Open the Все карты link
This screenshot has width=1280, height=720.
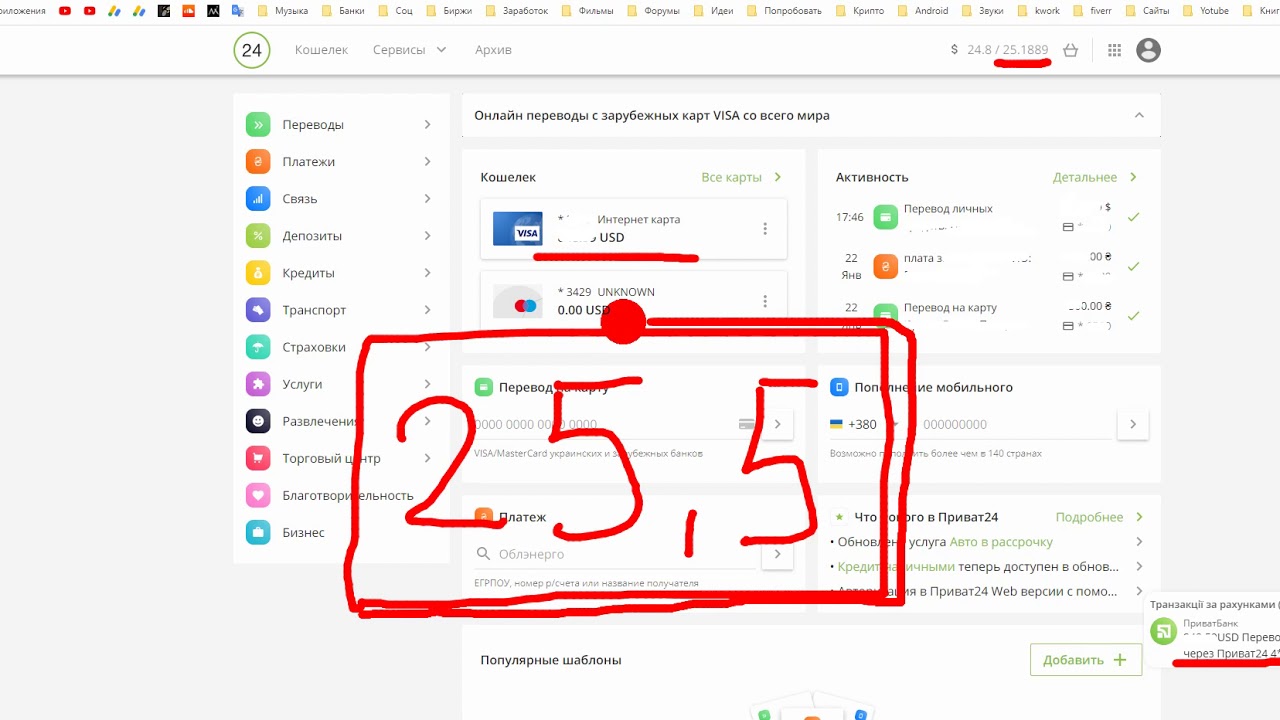click(741, 177)
